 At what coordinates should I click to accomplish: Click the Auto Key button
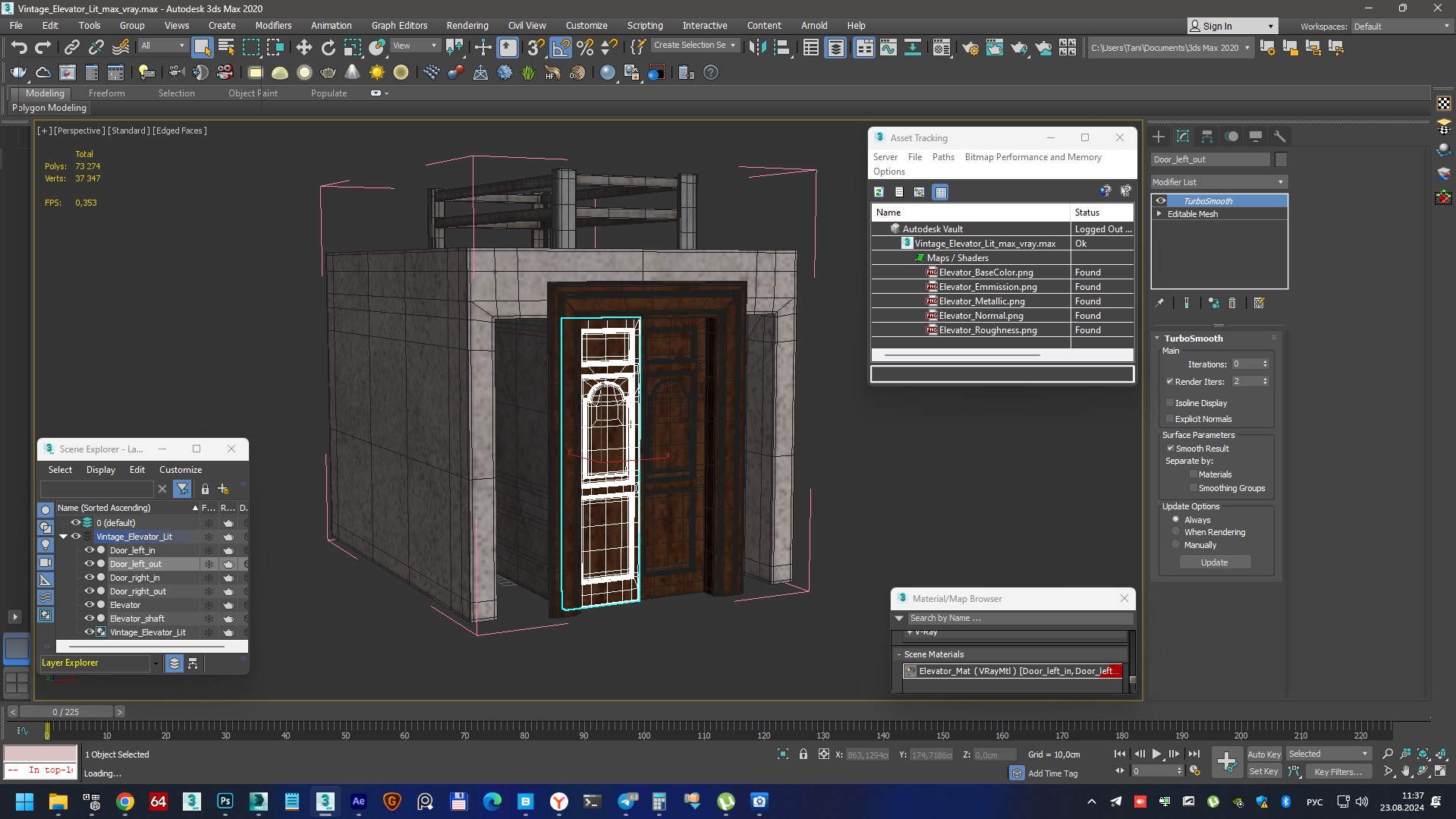pyautogui.click(x=1264, y=754)
